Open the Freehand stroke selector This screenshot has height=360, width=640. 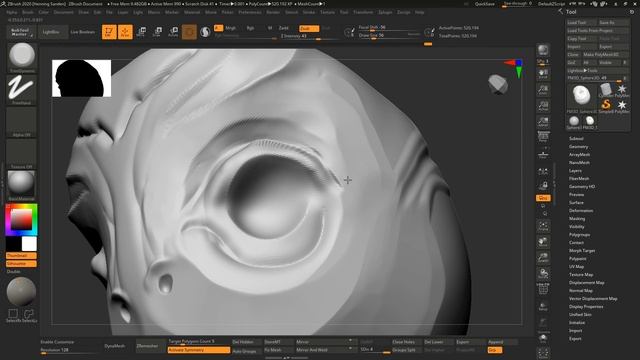22,89
